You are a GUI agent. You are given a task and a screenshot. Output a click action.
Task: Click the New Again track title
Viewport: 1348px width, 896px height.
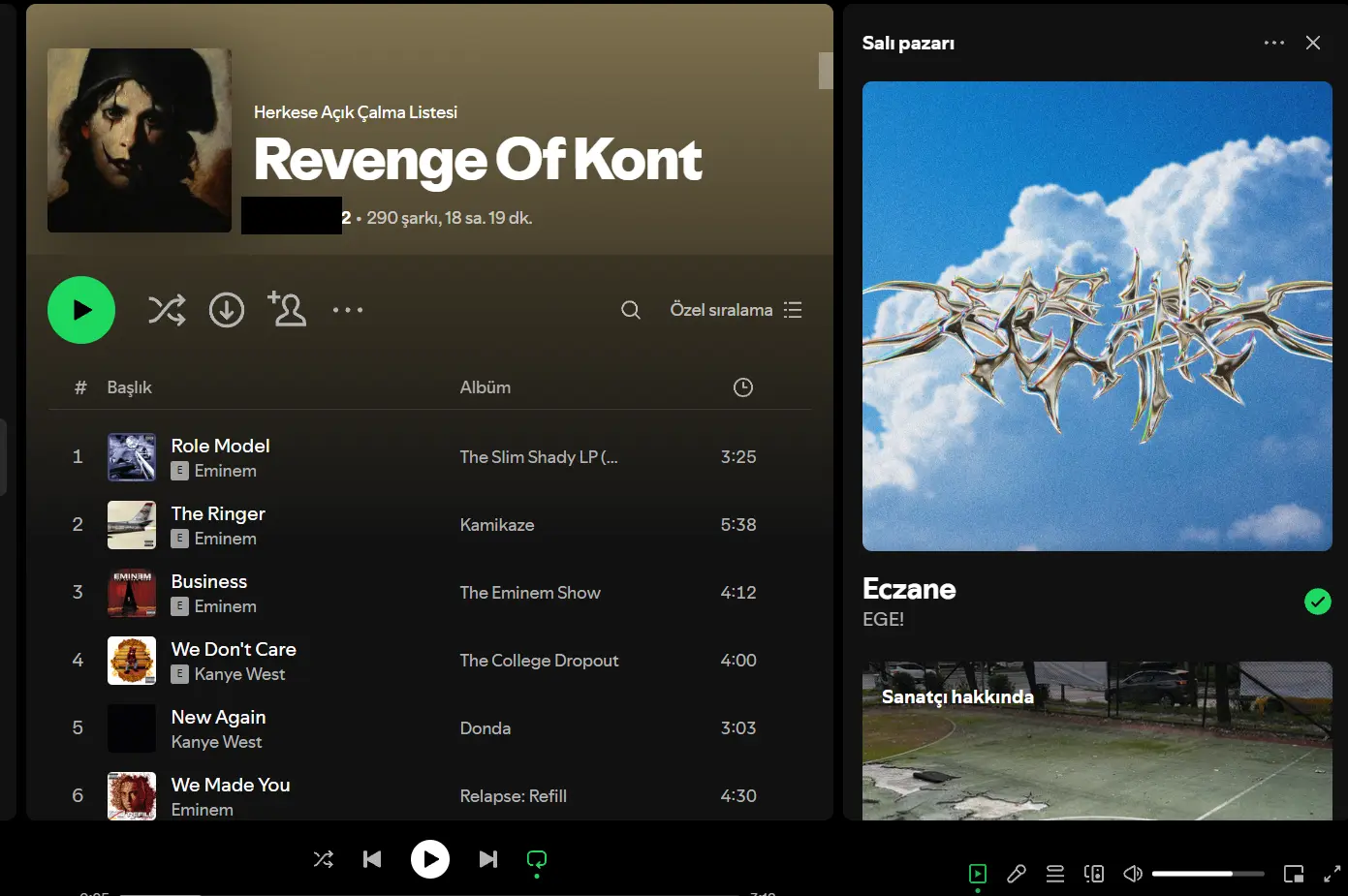pos(218,717)
